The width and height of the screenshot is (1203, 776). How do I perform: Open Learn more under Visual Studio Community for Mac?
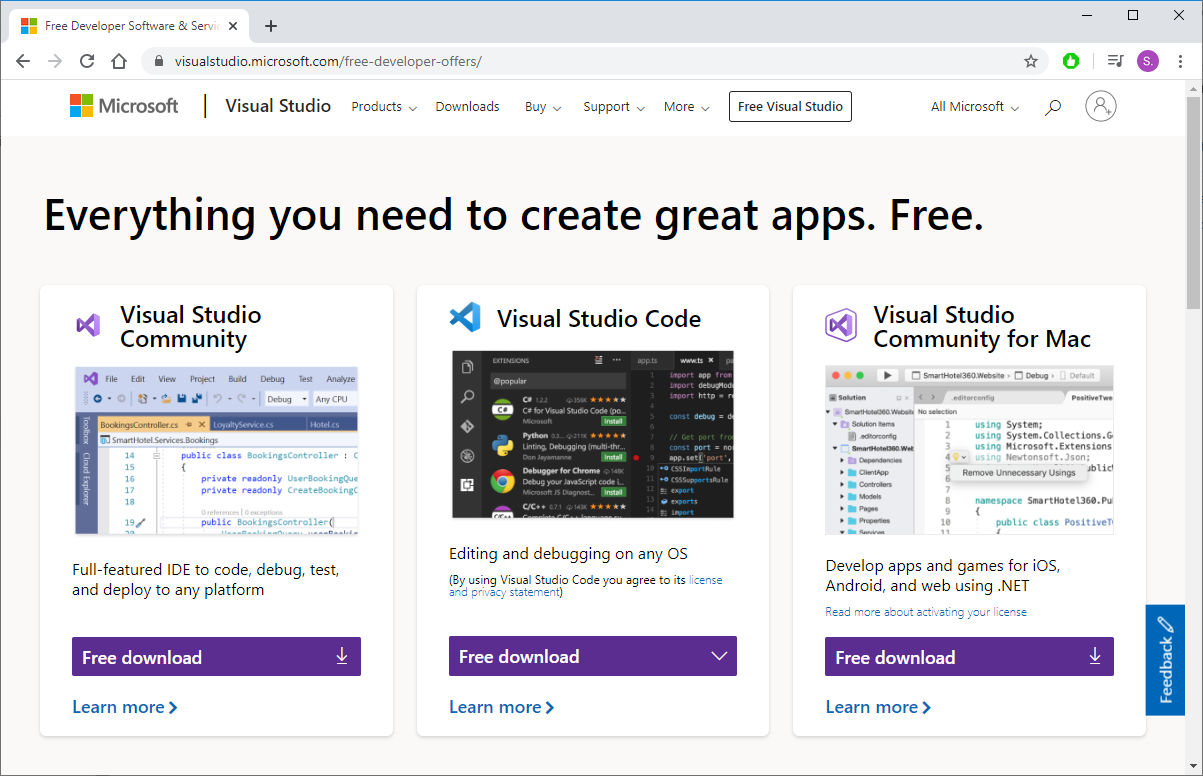tap(878, 707)
